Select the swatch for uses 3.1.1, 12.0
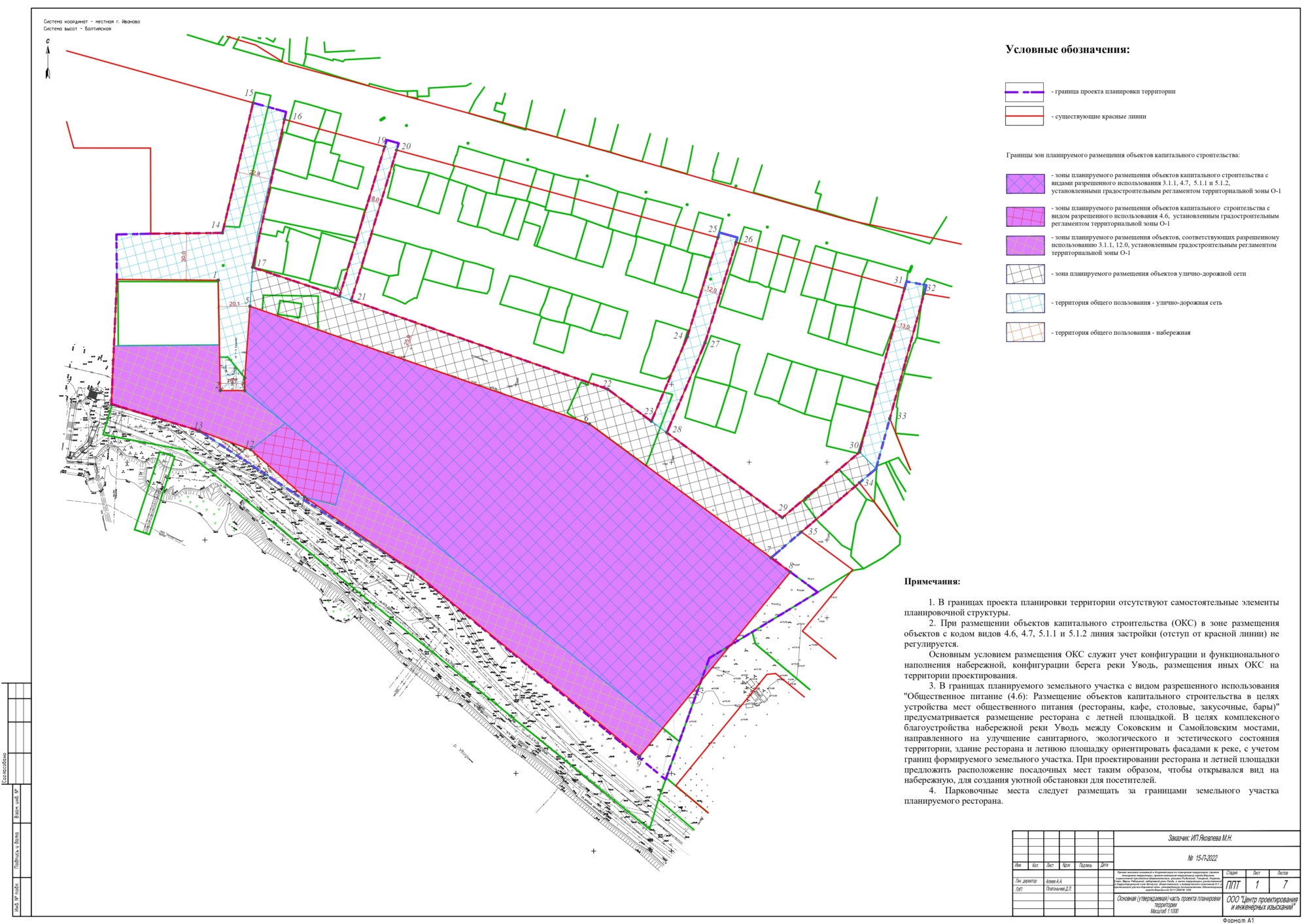 [x=1025, y=245]
